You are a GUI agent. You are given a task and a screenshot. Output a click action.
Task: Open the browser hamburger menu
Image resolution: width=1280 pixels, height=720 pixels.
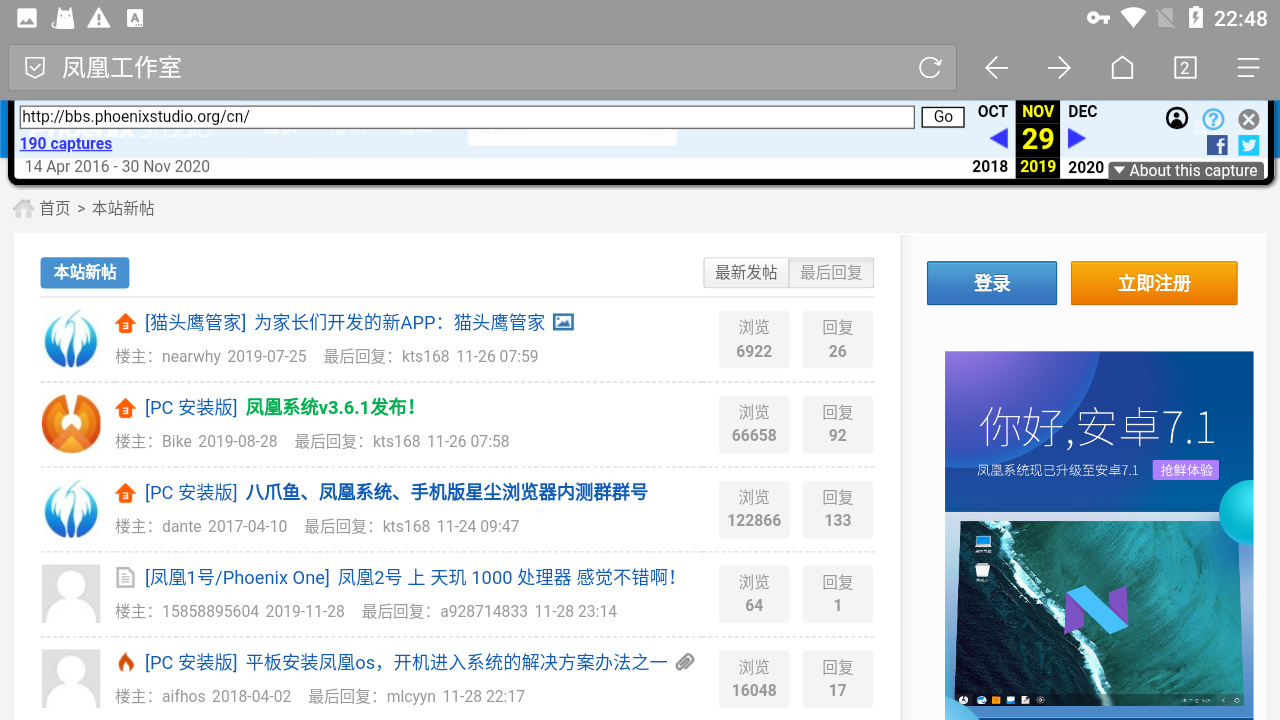(1248, 68)
